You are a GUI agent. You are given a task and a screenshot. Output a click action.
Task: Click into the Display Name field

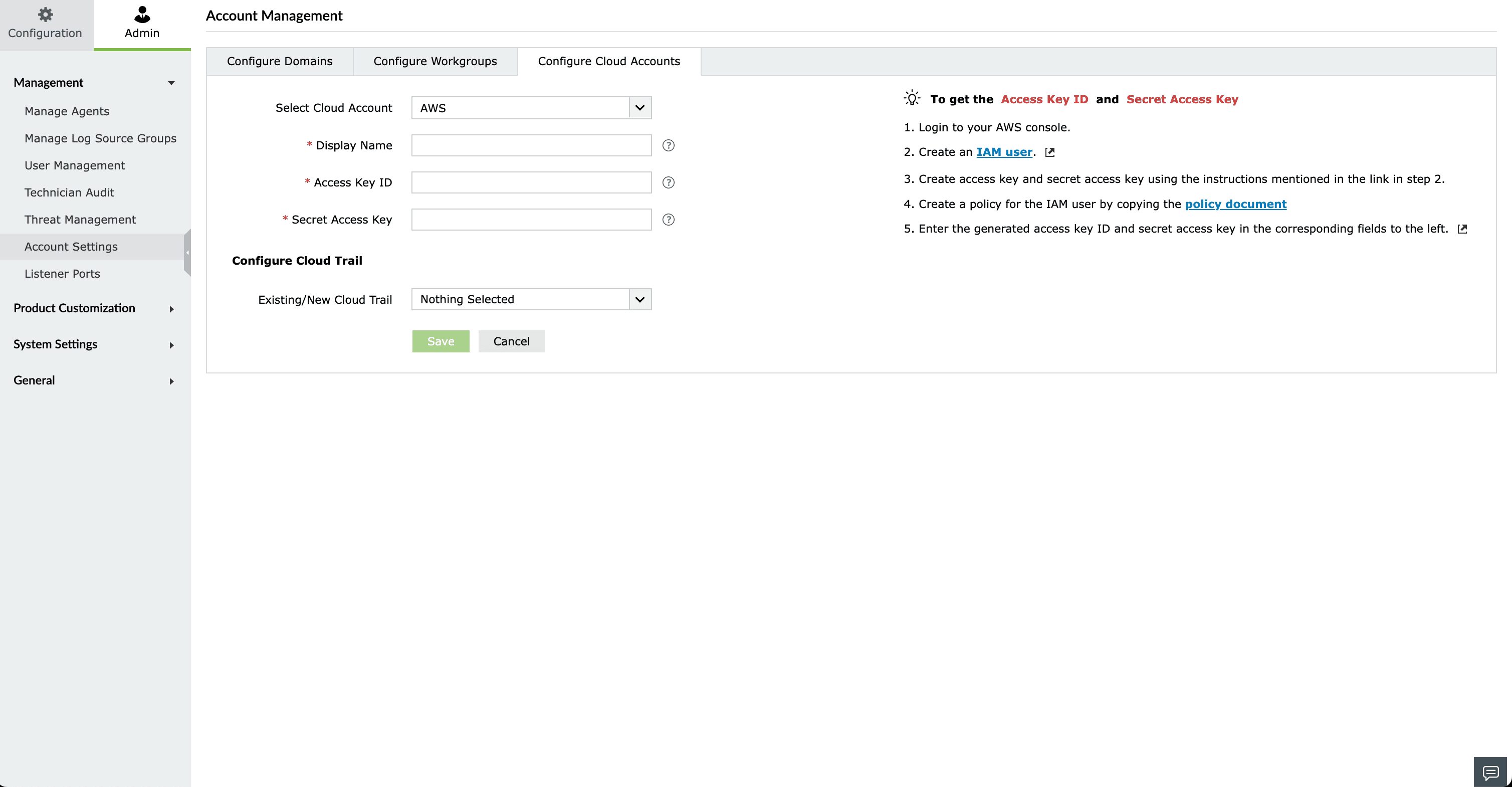pos(531,145)
